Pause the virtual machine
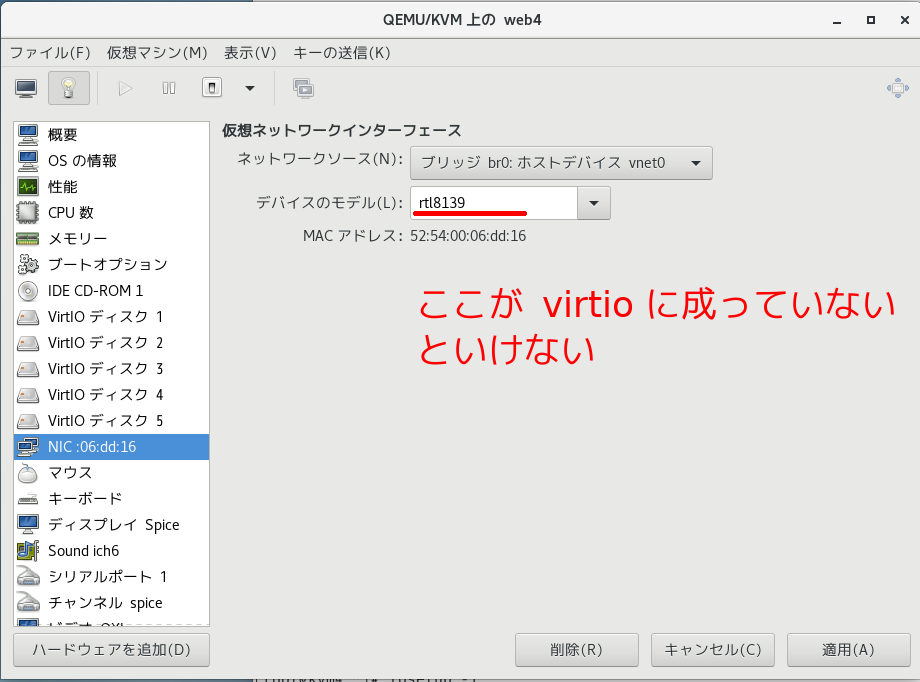 click(169, 89)
